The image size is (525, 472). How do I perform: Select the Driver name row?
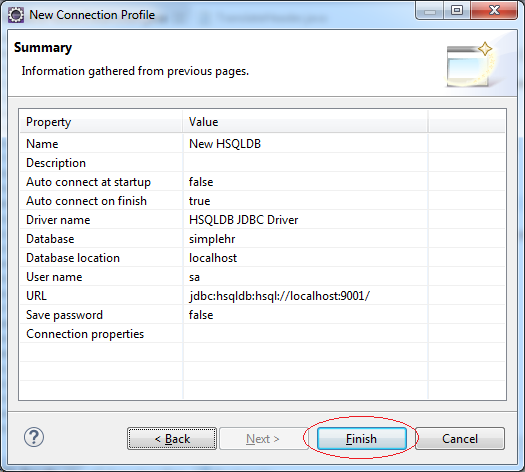(x=262, y=220)
